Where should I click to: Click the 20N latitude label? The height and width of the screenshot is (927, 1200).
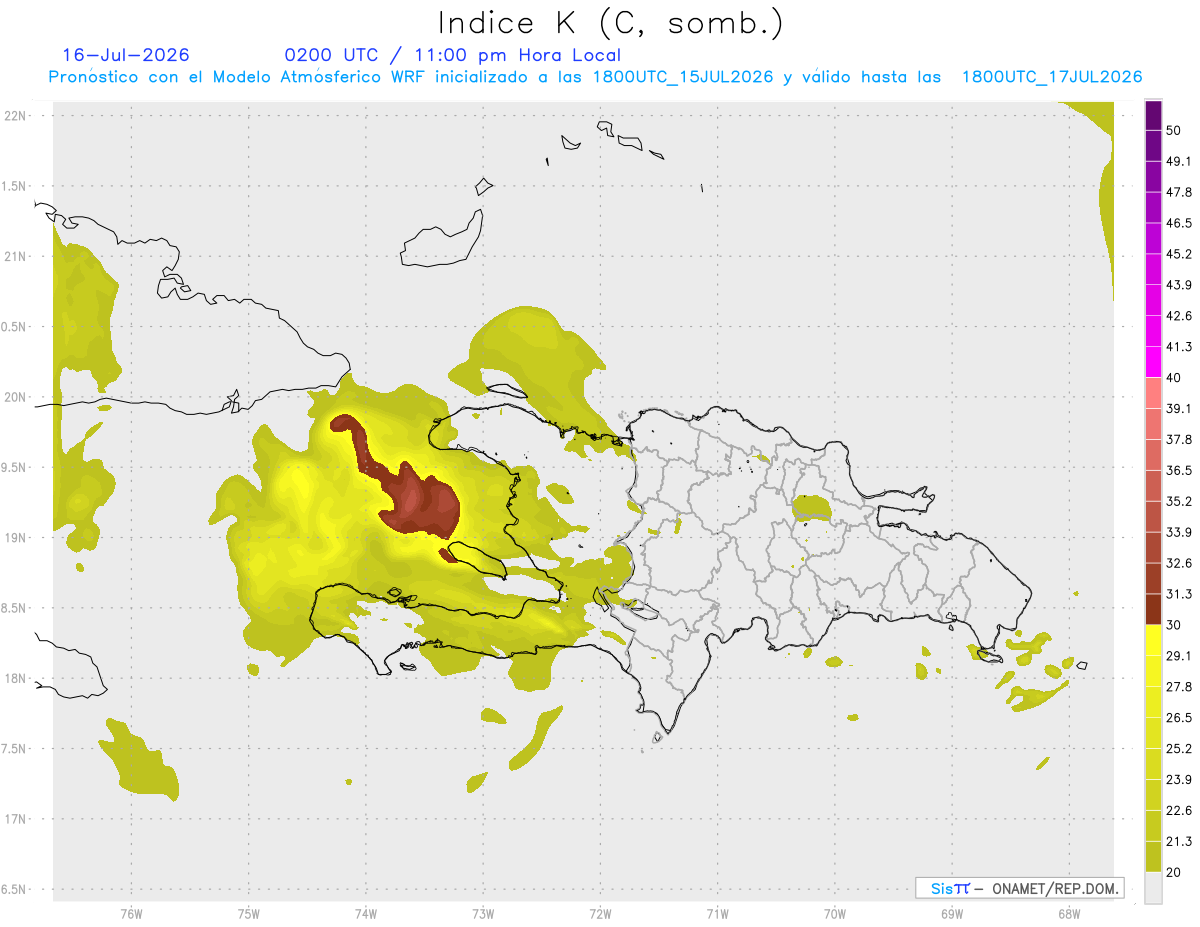click(15, 397)
